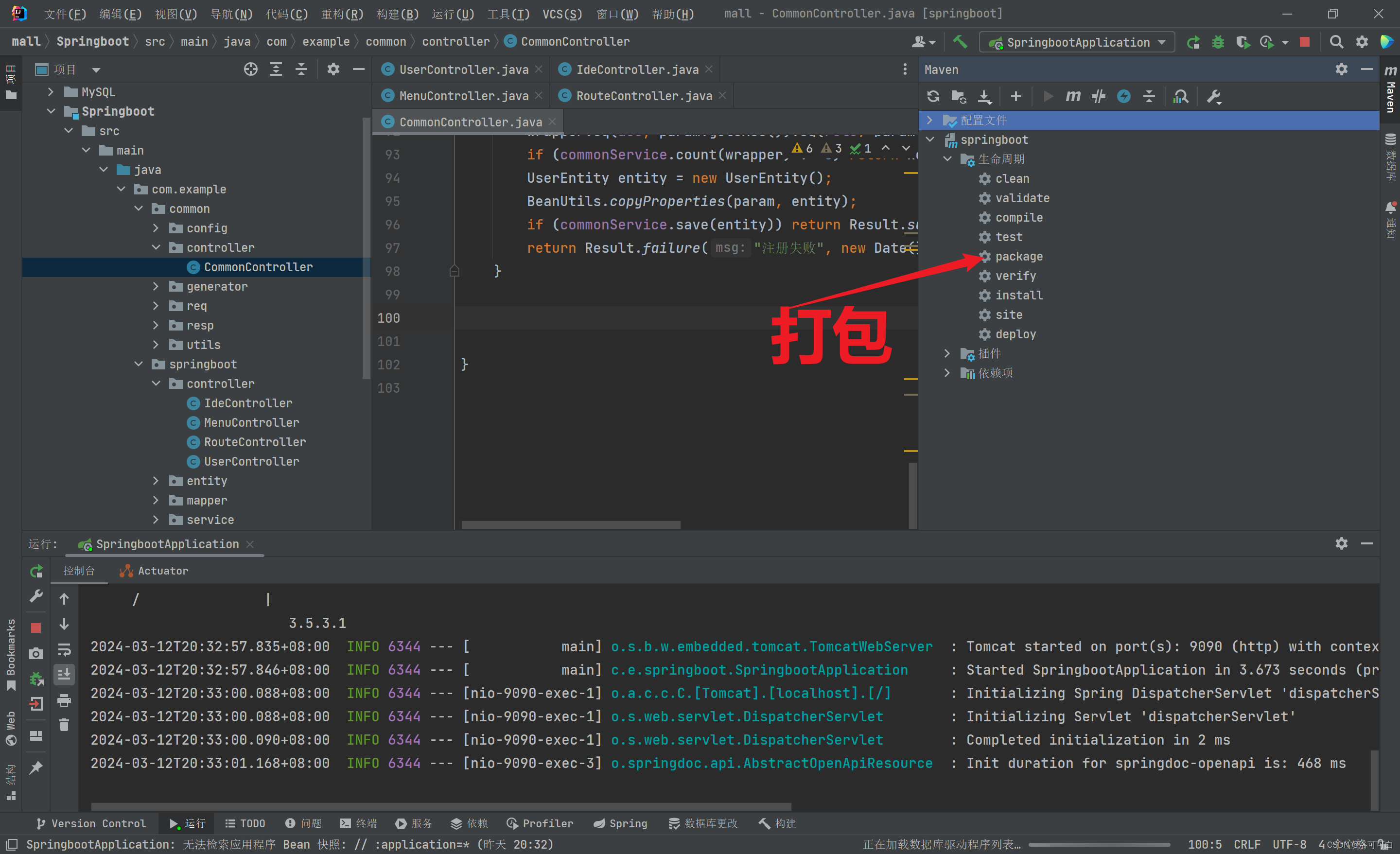Open MenuController in project tree
Viewport: 1400px width, 854px height.
251,422
